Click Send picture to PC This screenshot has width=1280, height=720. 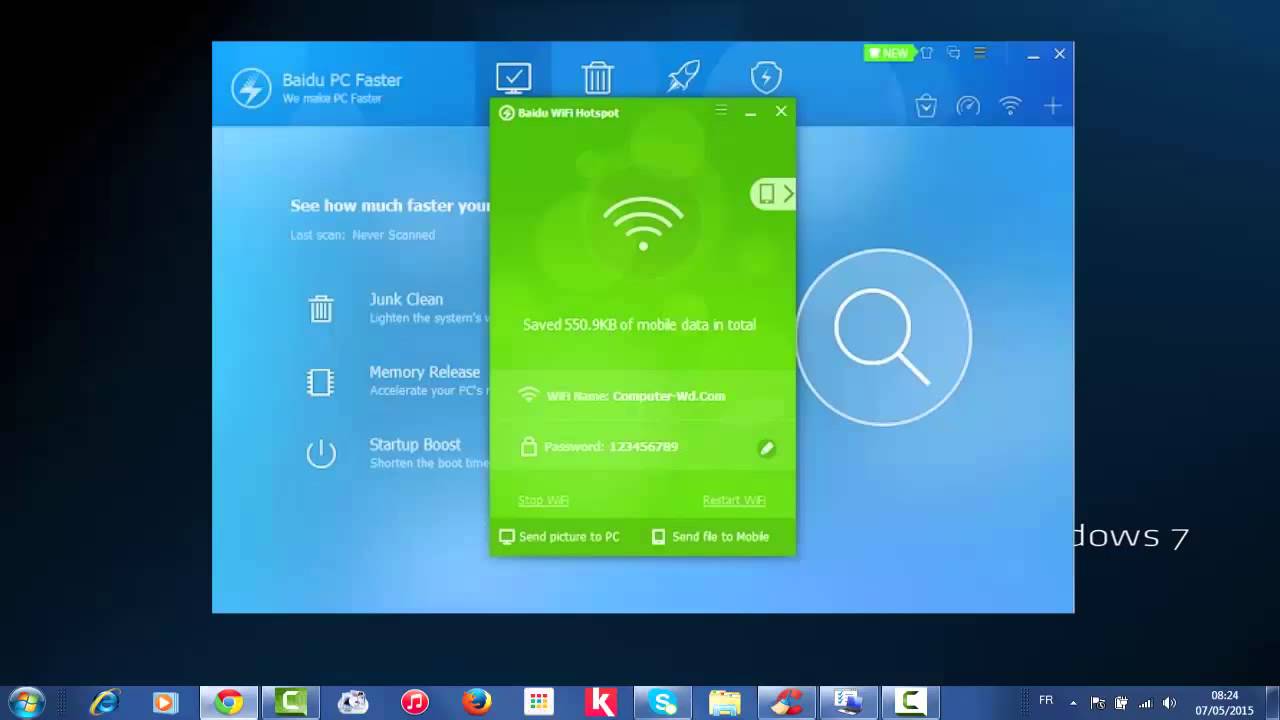[x=559, y=537]
